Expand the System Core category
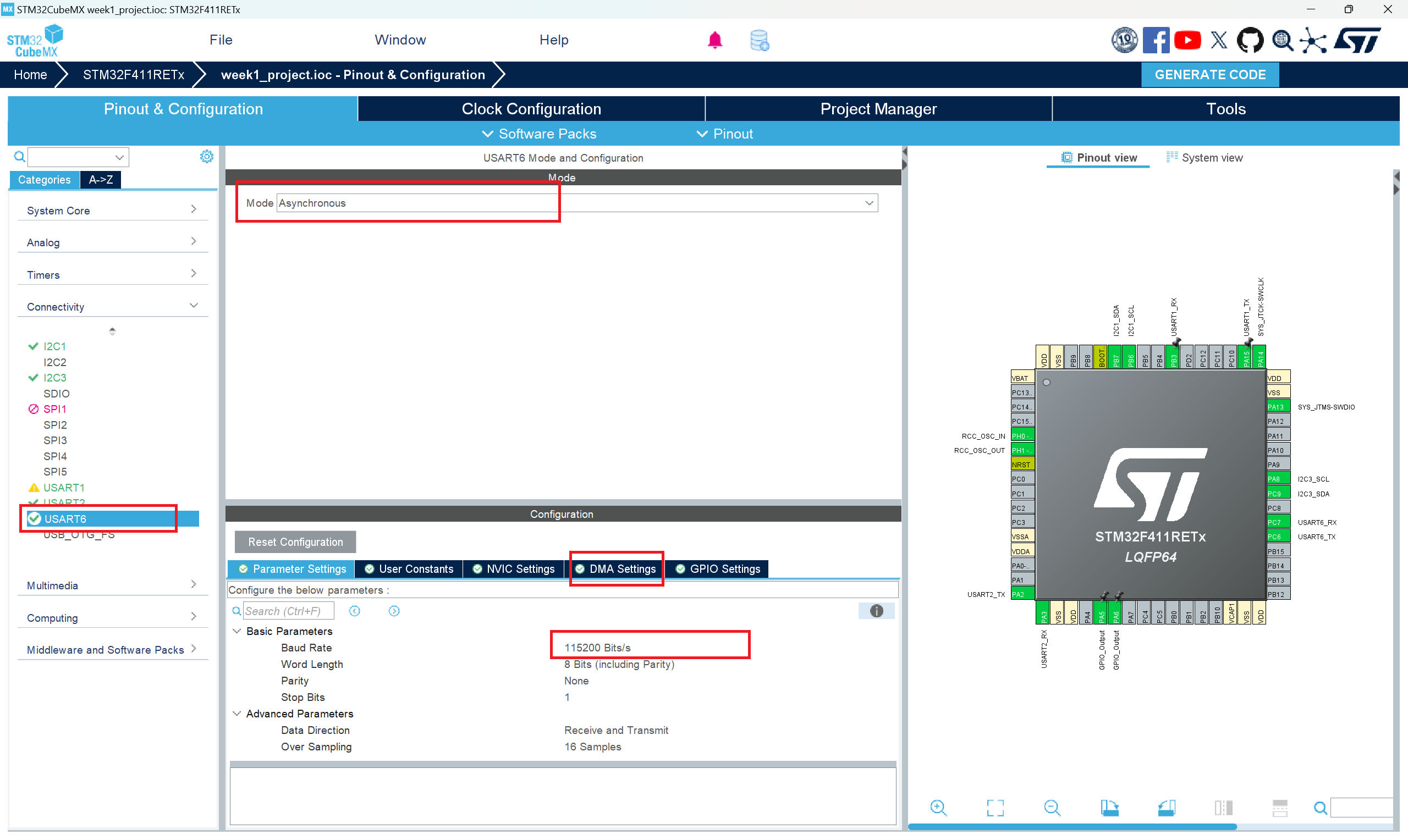Viewport: 1408px width, 840px height. [112, 211]
